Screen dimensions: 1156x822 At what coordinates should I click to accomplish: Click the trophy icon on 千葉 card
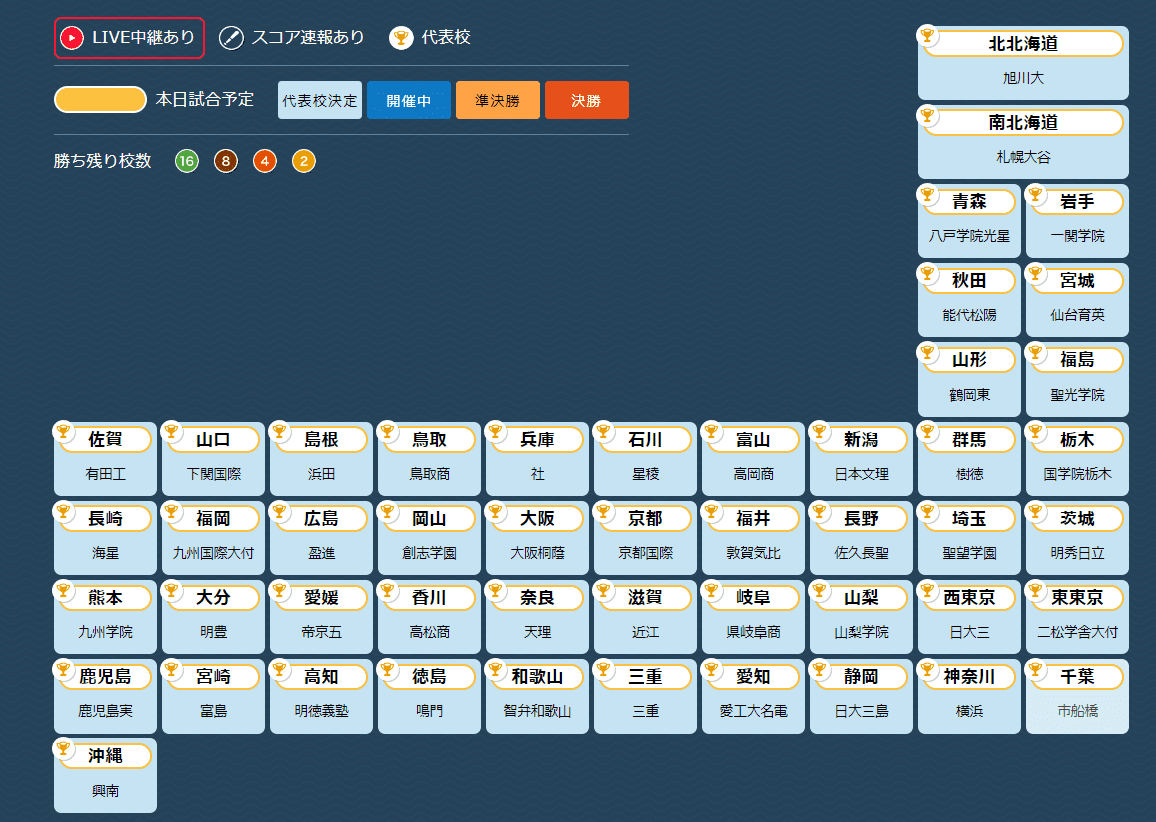tap(1035, 669)
